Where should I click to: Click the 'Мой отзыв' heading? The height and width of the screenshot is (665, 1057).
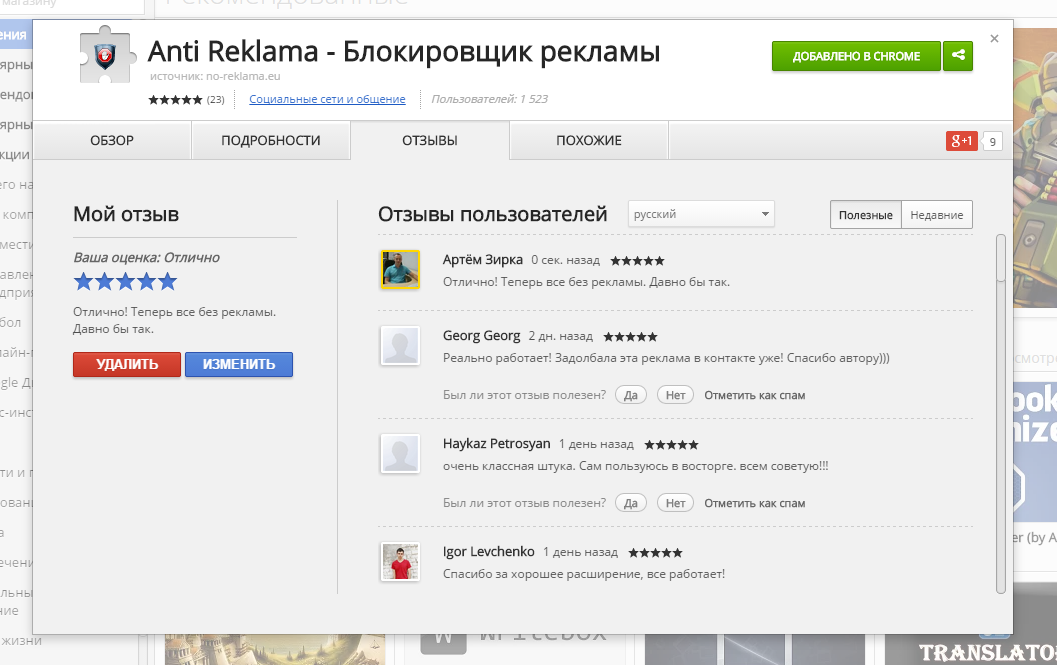(126, 214)
